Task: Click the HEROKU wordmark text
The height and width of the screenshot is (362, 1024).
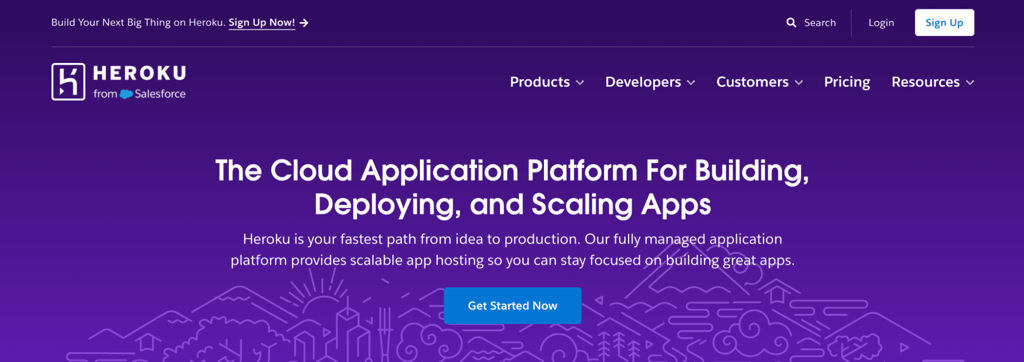Action: (x=139, y=73)
